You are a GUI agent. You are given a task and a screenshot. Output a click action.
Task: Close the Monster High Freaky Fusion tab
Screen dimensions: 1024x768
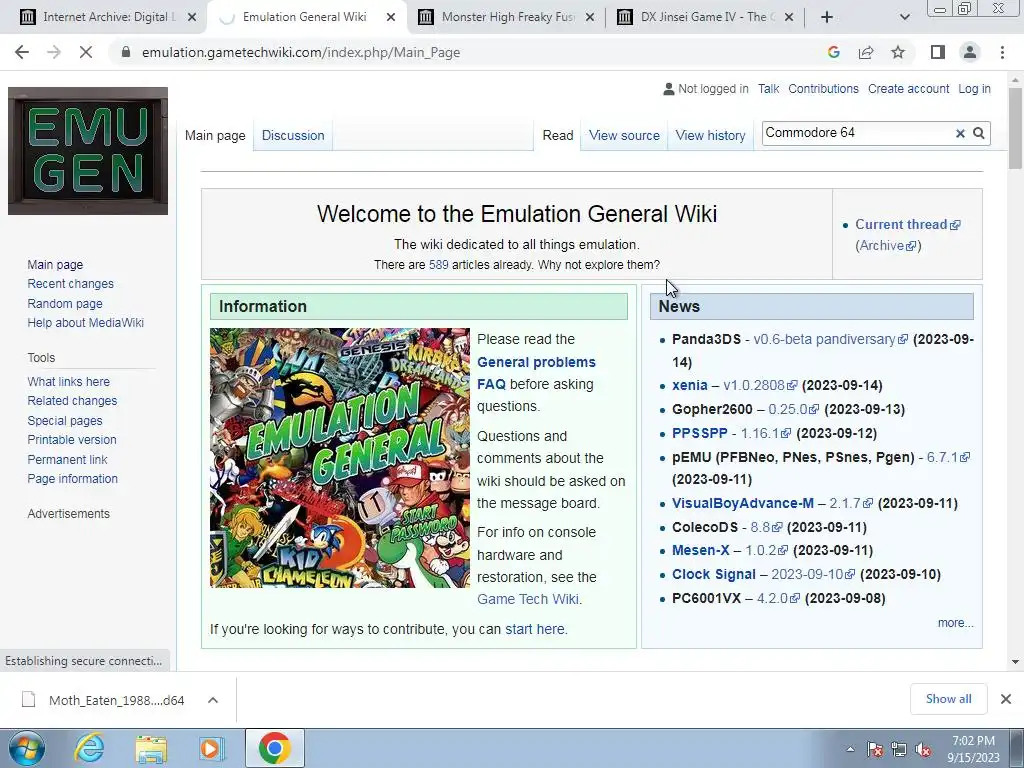pos(590,17)
